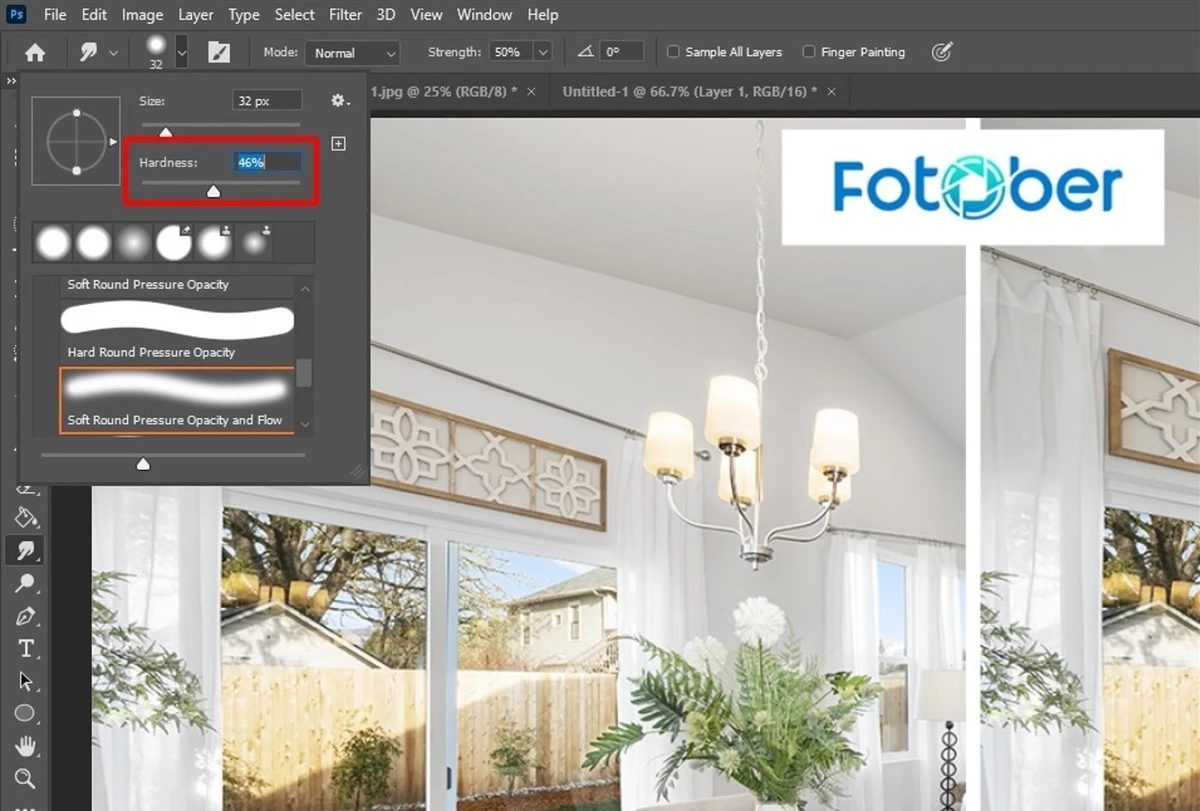The image size is (1200, 811).
Task: Switch to the Untitled-1 document tab
Action: (x=689, y=91)
